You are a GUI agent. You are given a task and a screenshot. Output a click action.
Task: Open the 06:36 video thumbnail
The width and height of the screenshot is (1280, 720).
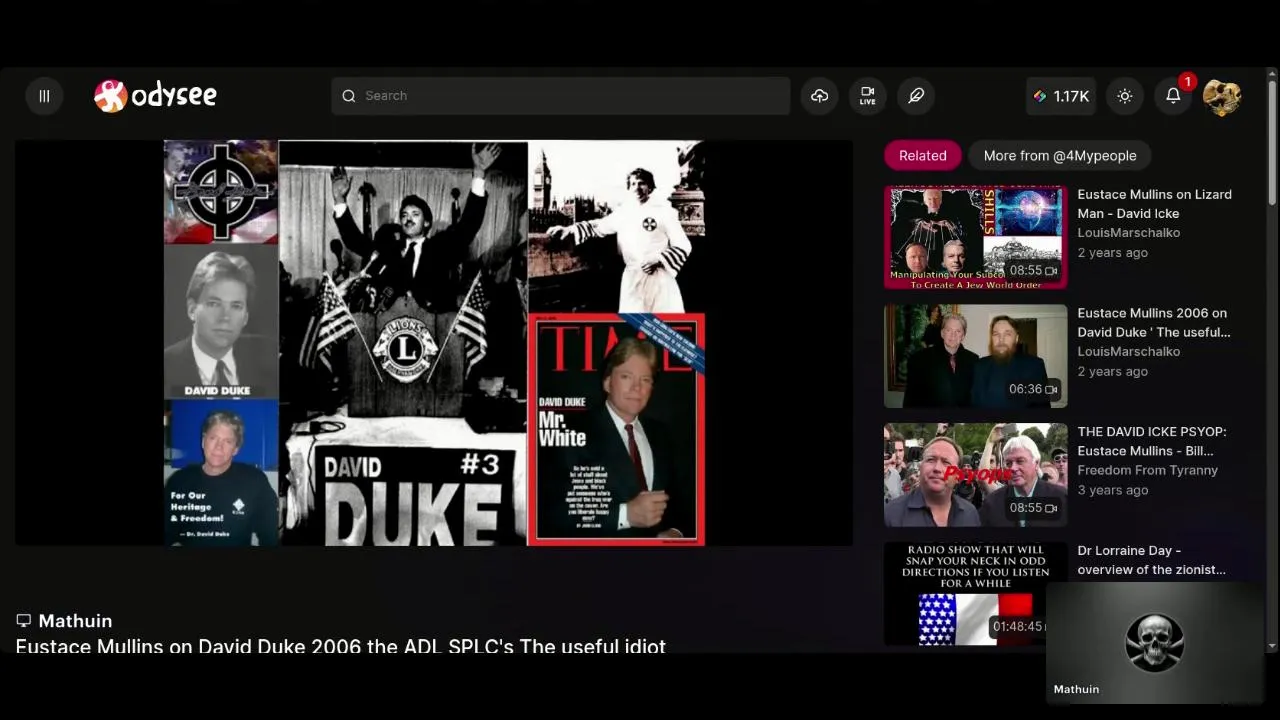click(975, 356)
